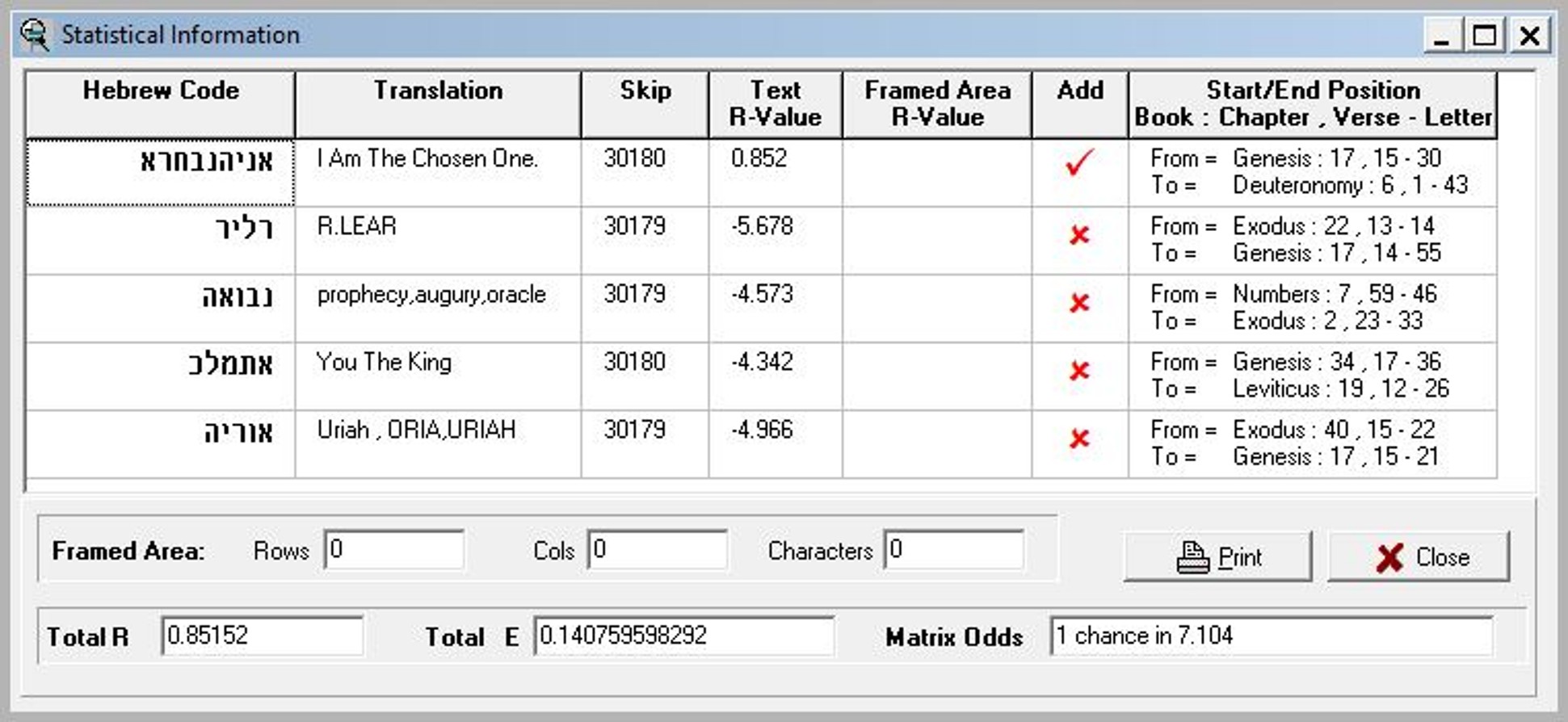Click translation 'Uriah , ORIA,URIAH'
The height and width of the screenshot is (722, 1568).
pos(416,430)
